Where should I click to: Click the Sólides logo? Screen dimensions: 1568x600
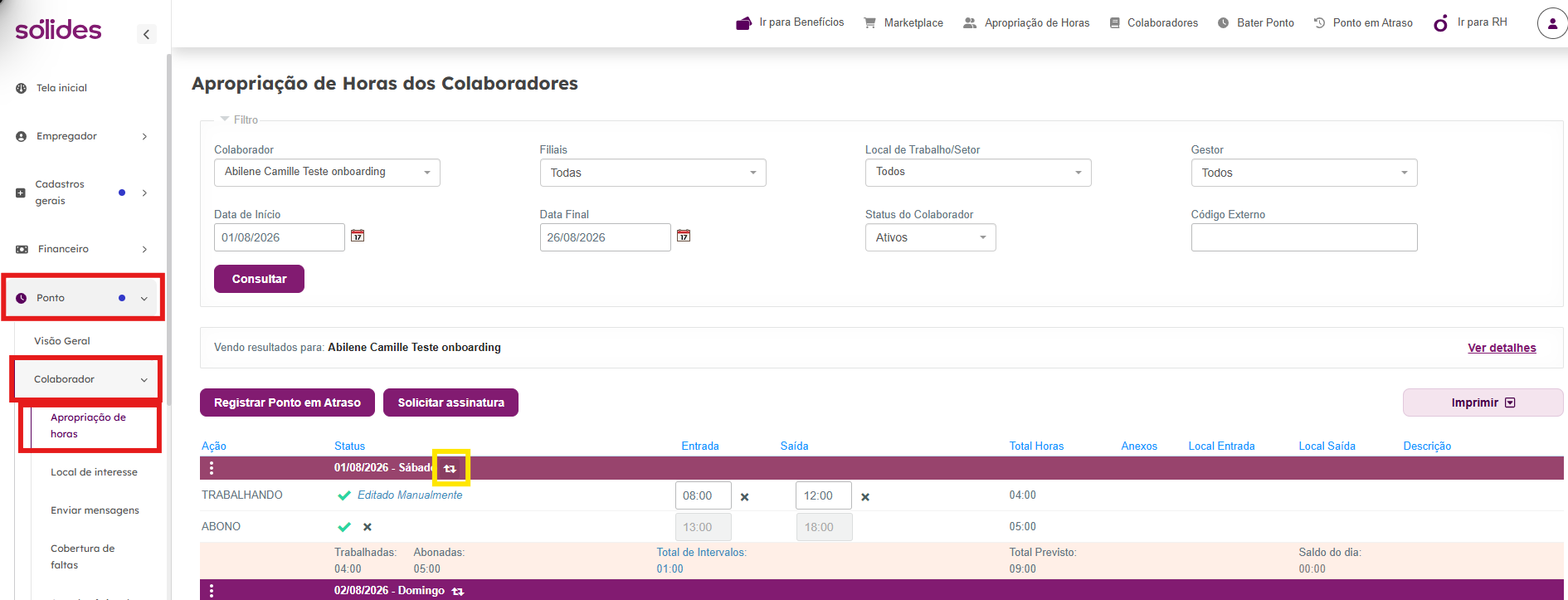[x=58, y=30]
